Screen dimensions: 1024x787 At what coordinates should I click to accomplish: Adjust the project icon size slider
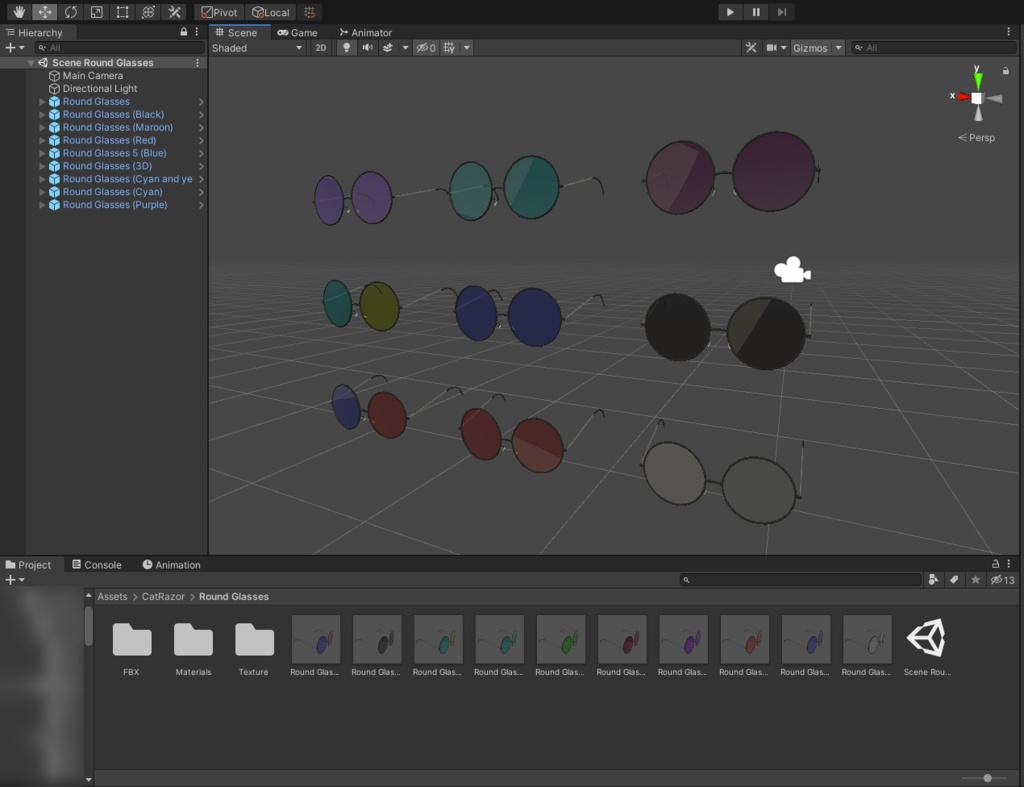pyautogui.click(x=987, y=778)
